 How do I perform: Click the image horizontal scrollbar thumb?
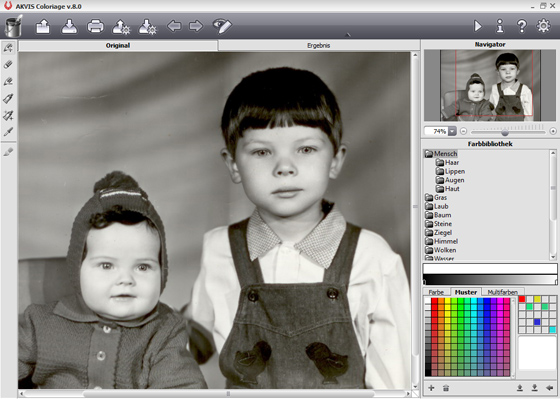(229, 394)
